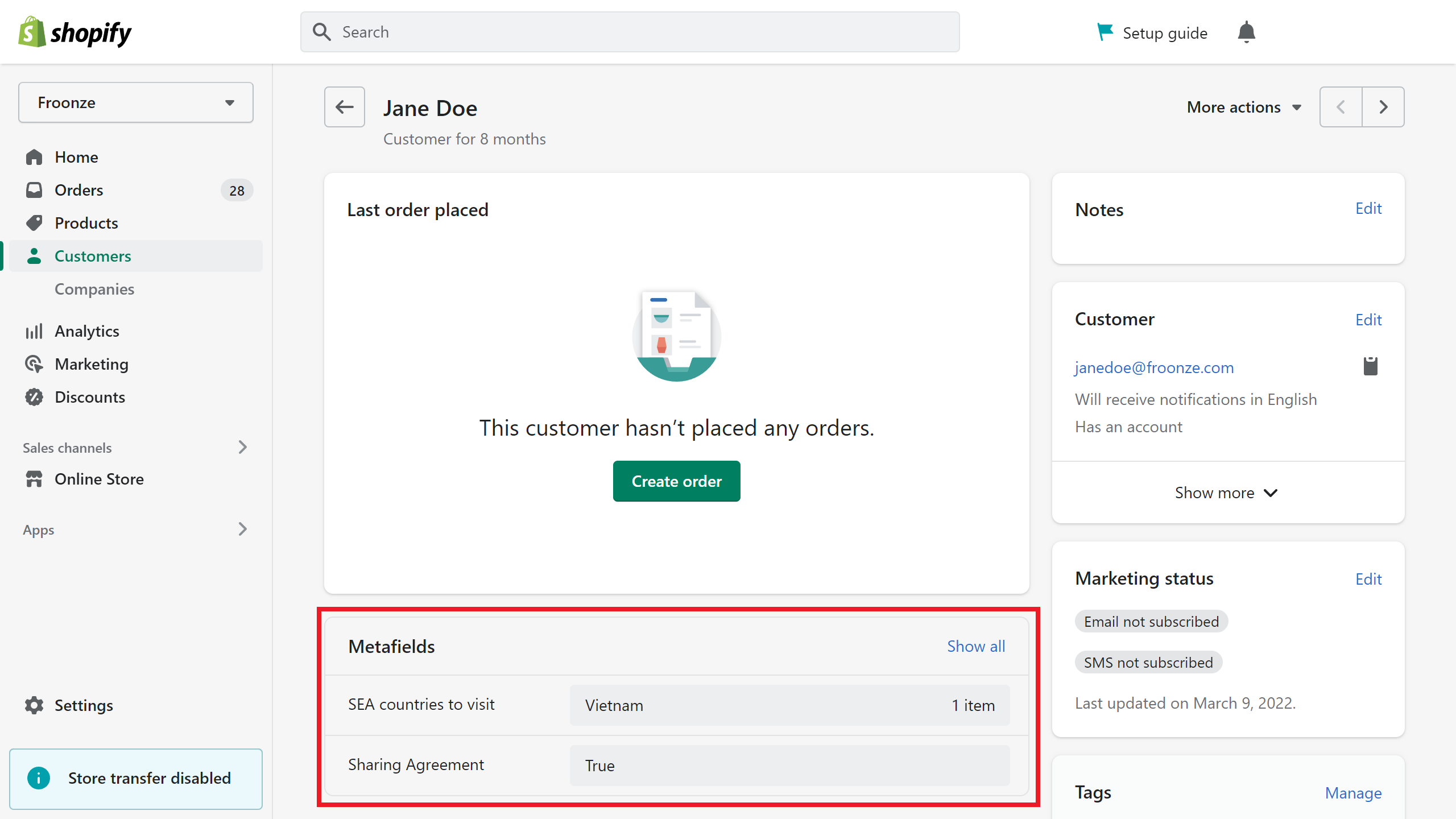The height and width of the screenshot is (819, 1456).
Task: Open the notifications bell
Action: [1246, 32]
